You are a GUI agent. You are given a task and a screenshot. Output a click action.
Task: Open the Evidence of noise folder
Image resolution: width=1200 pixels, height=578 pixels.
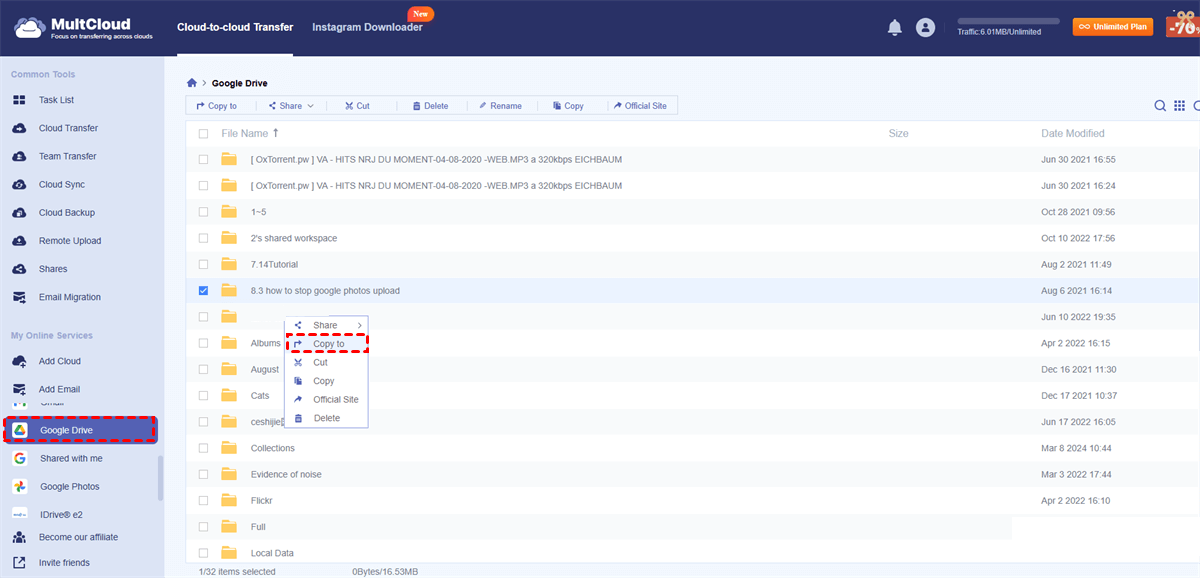point(286,474)
